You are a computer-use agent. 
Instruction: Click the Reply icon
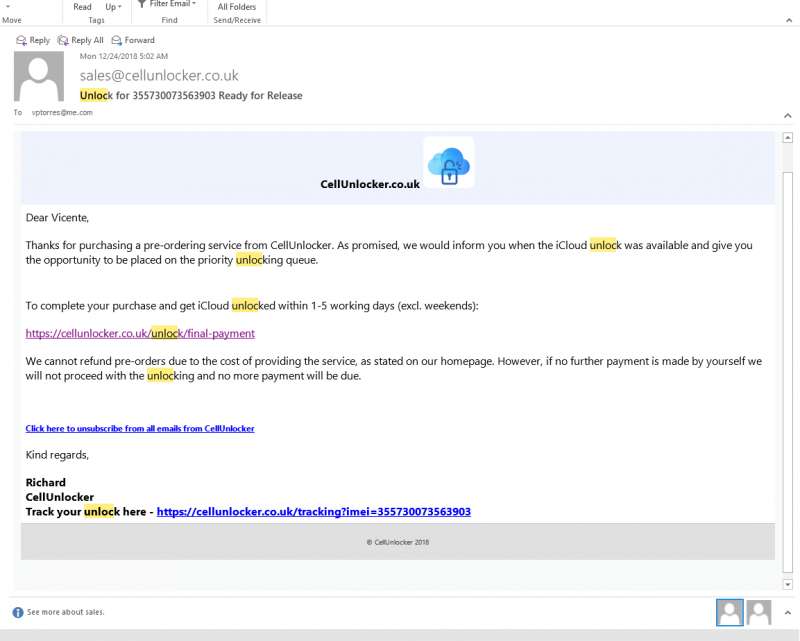[x=22, y=40]
